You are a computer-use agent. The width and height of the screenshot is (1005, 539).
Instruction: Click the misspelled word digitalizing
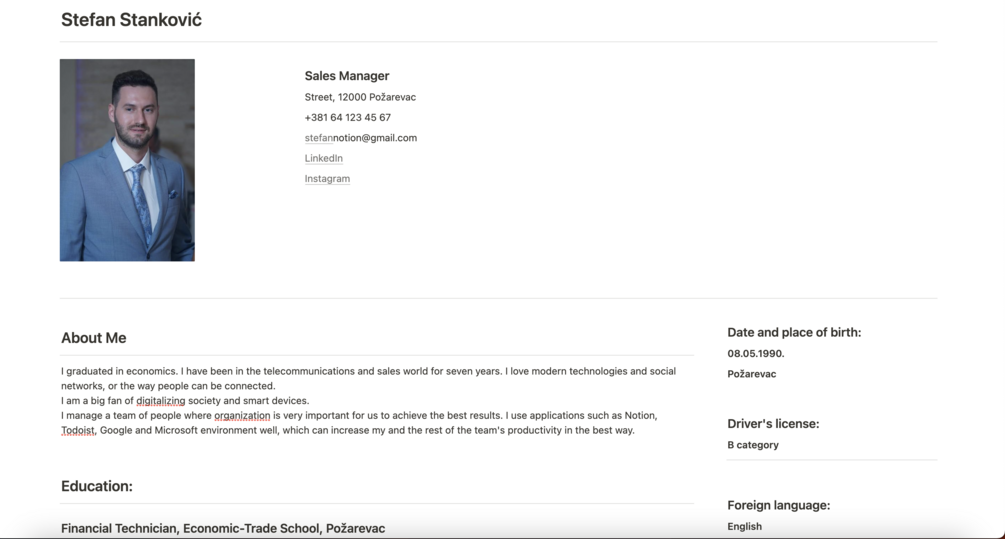tap(161, 401)
